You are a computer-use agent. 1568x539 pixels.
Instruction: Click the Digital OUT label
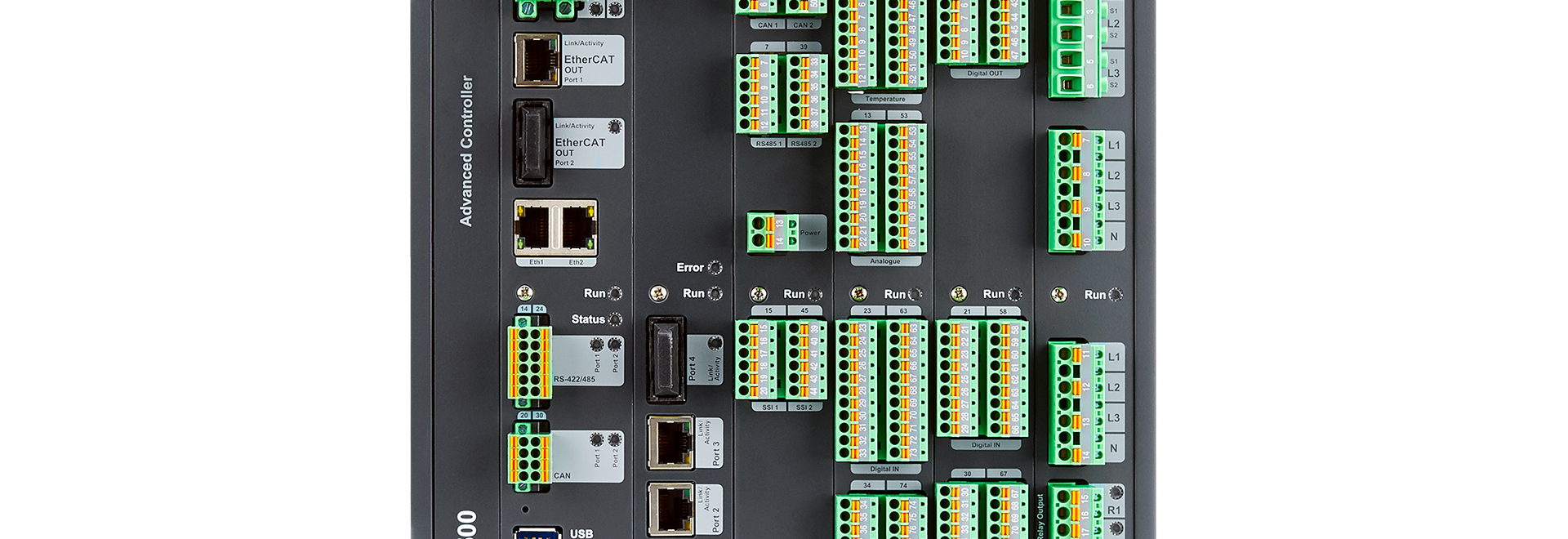click(985, 73)
